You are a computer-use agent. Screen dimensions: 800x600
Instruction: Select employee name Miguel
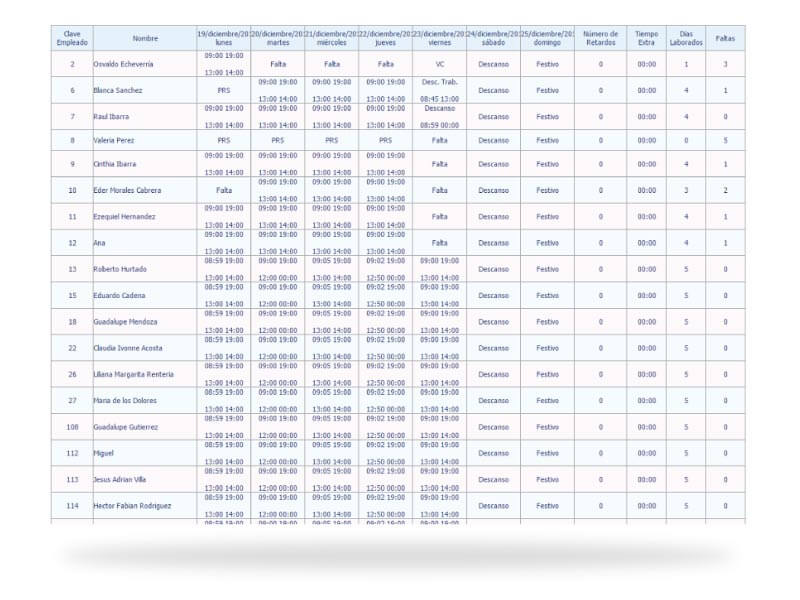point(103,453)
